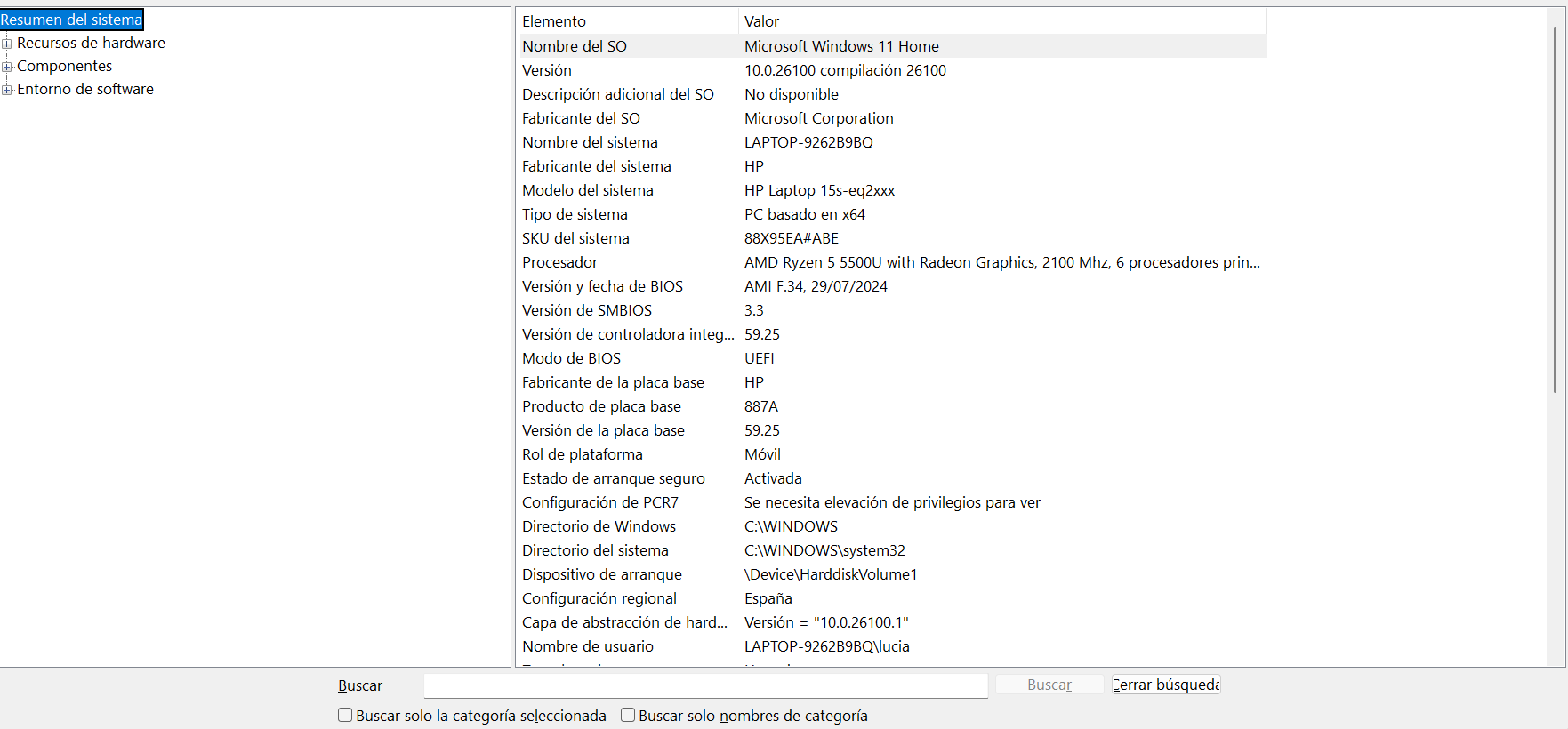Select the Nombre del SO row
Image resolution: width=1568 pixels, height=729 pixels.
point(893,46)
